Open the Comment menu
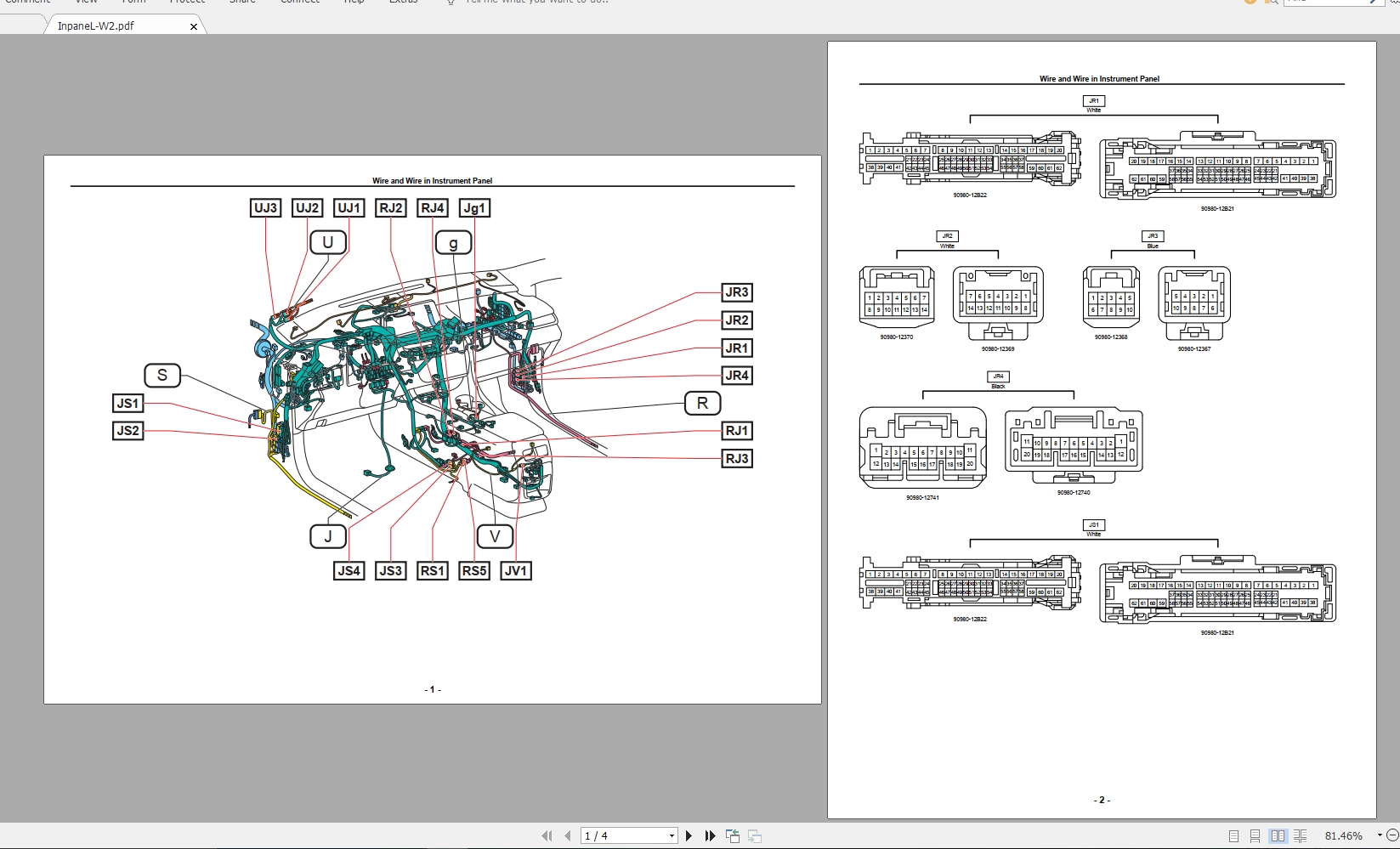The image size is (1400, 849). [28, 3]
